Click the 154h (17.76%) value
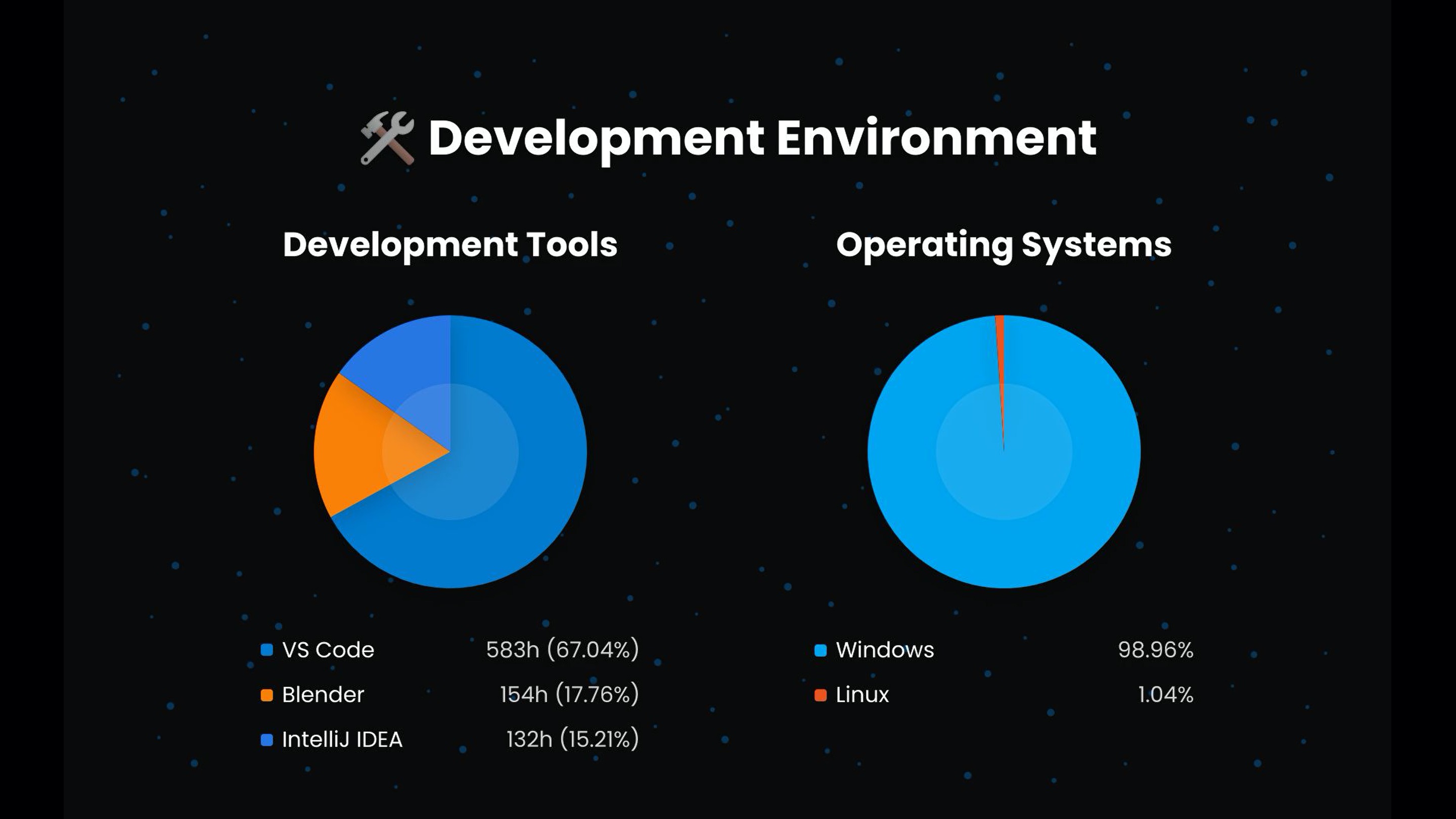Image resolution: width=1456 pixels, height=819 pixels. 569,695
